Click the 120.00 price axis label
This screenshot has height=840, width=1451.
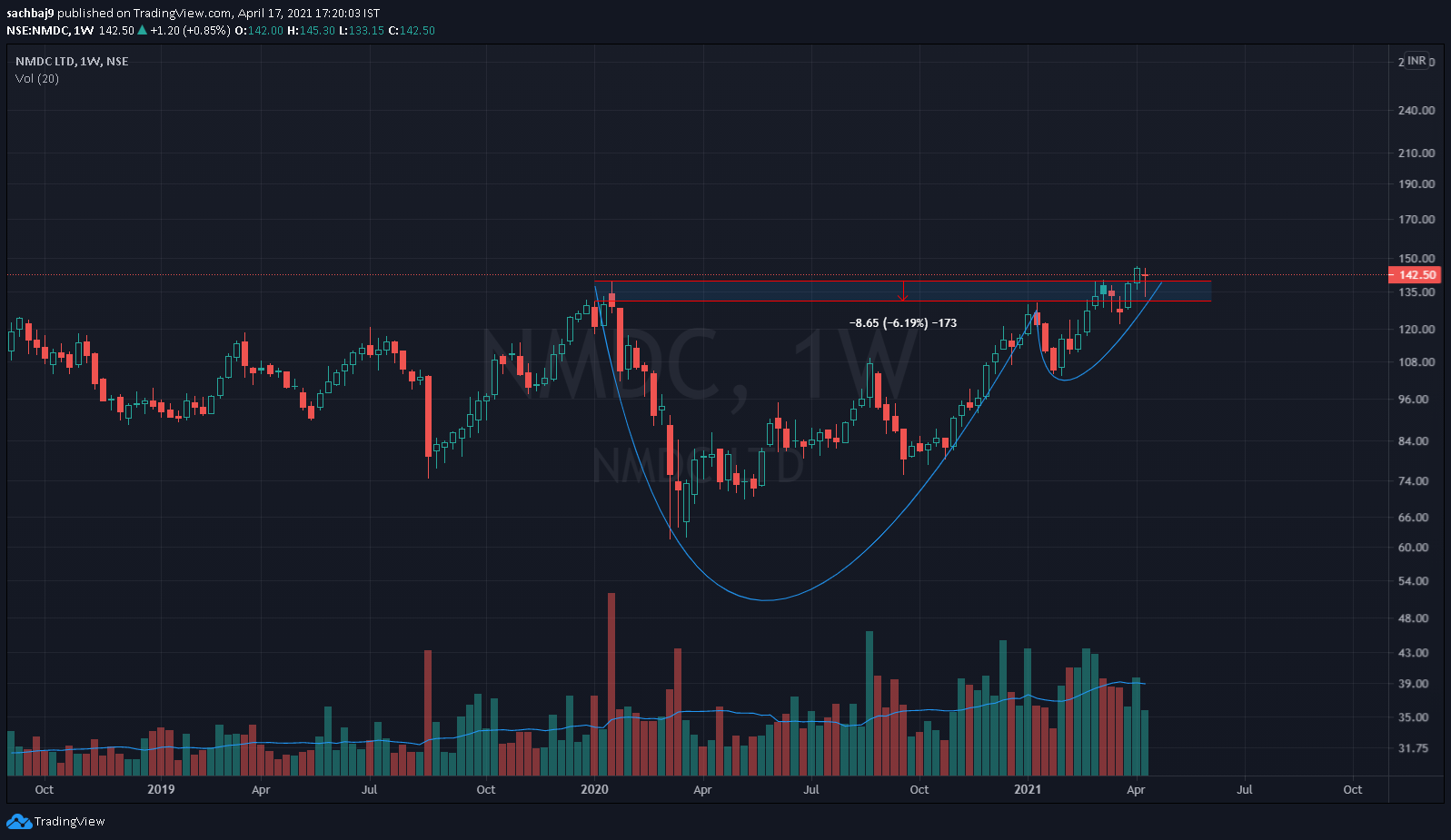pyautogui.click(x=1416, y=329)
